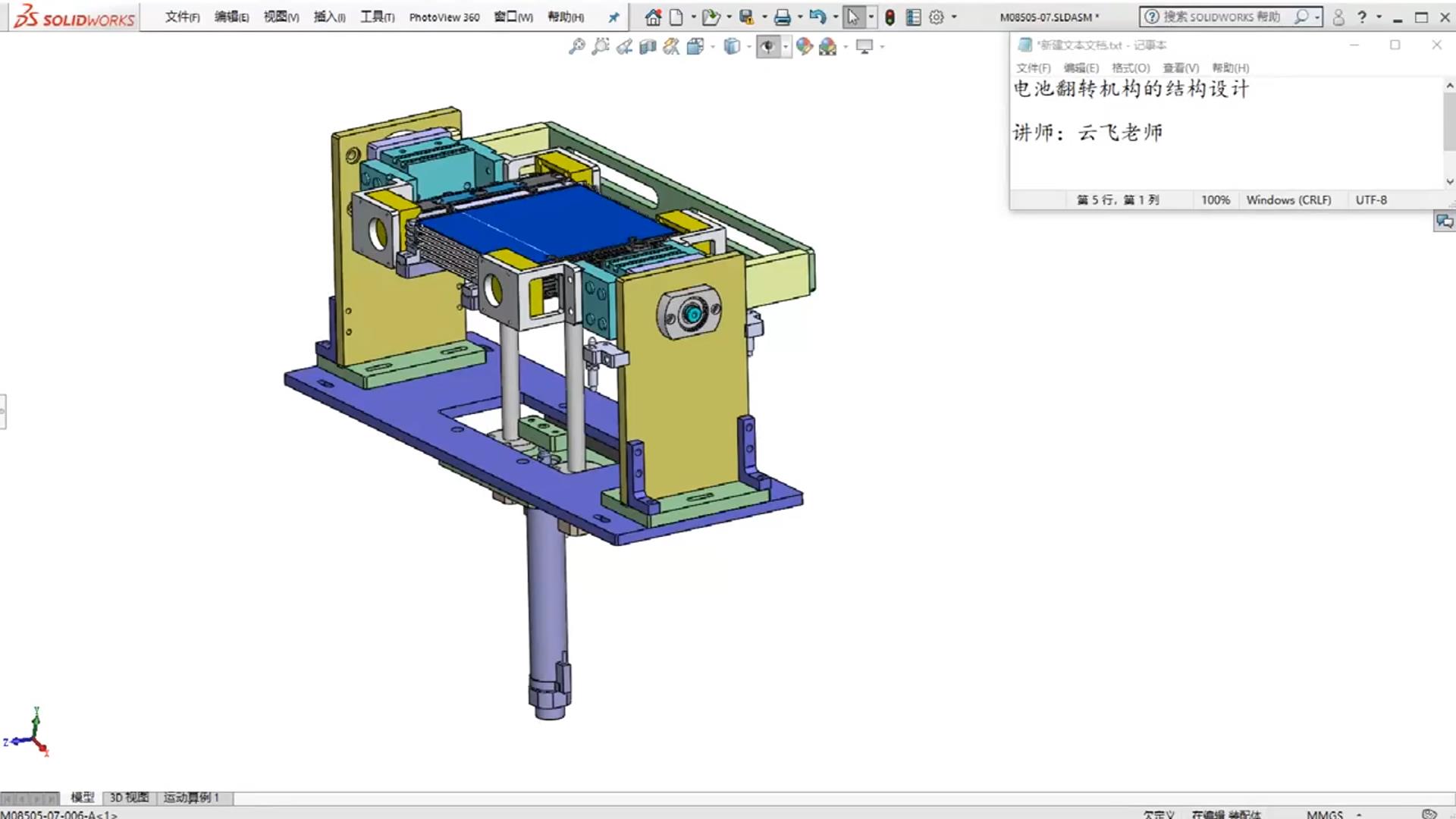Expand the Select tool dropdown arrow
Image resolution: width=1456 pixels, height=819 pixels.
pos(871,17)
